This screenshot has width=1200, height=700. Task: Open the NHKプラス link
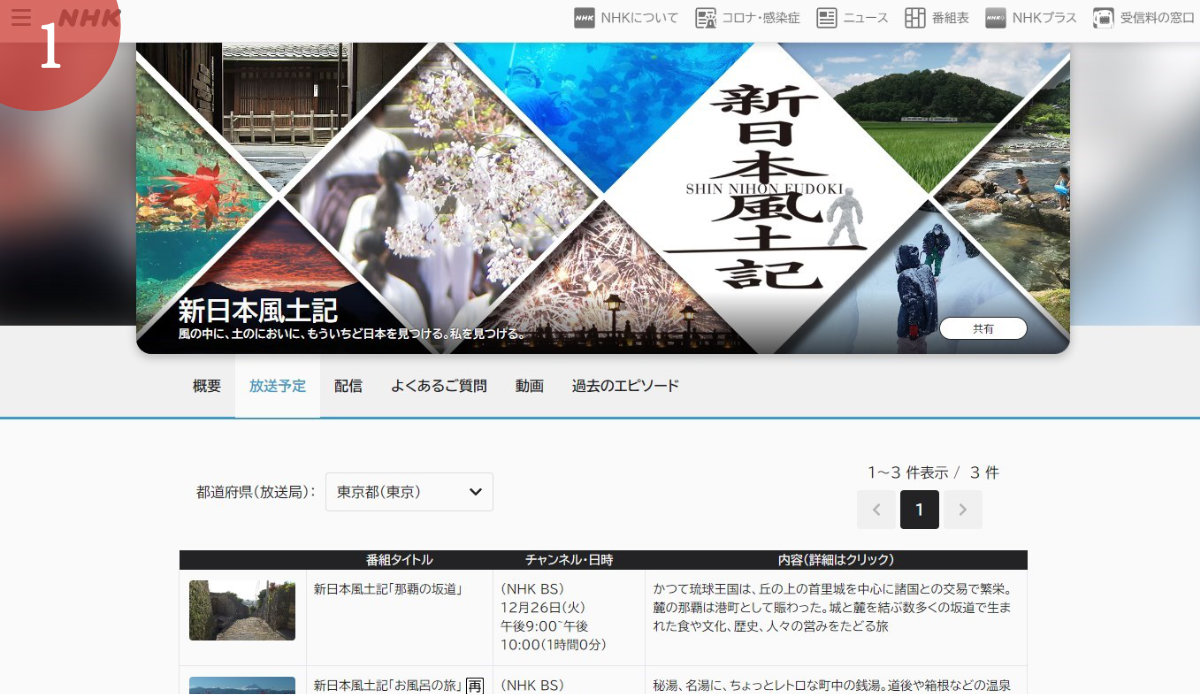coord(1044,18)
